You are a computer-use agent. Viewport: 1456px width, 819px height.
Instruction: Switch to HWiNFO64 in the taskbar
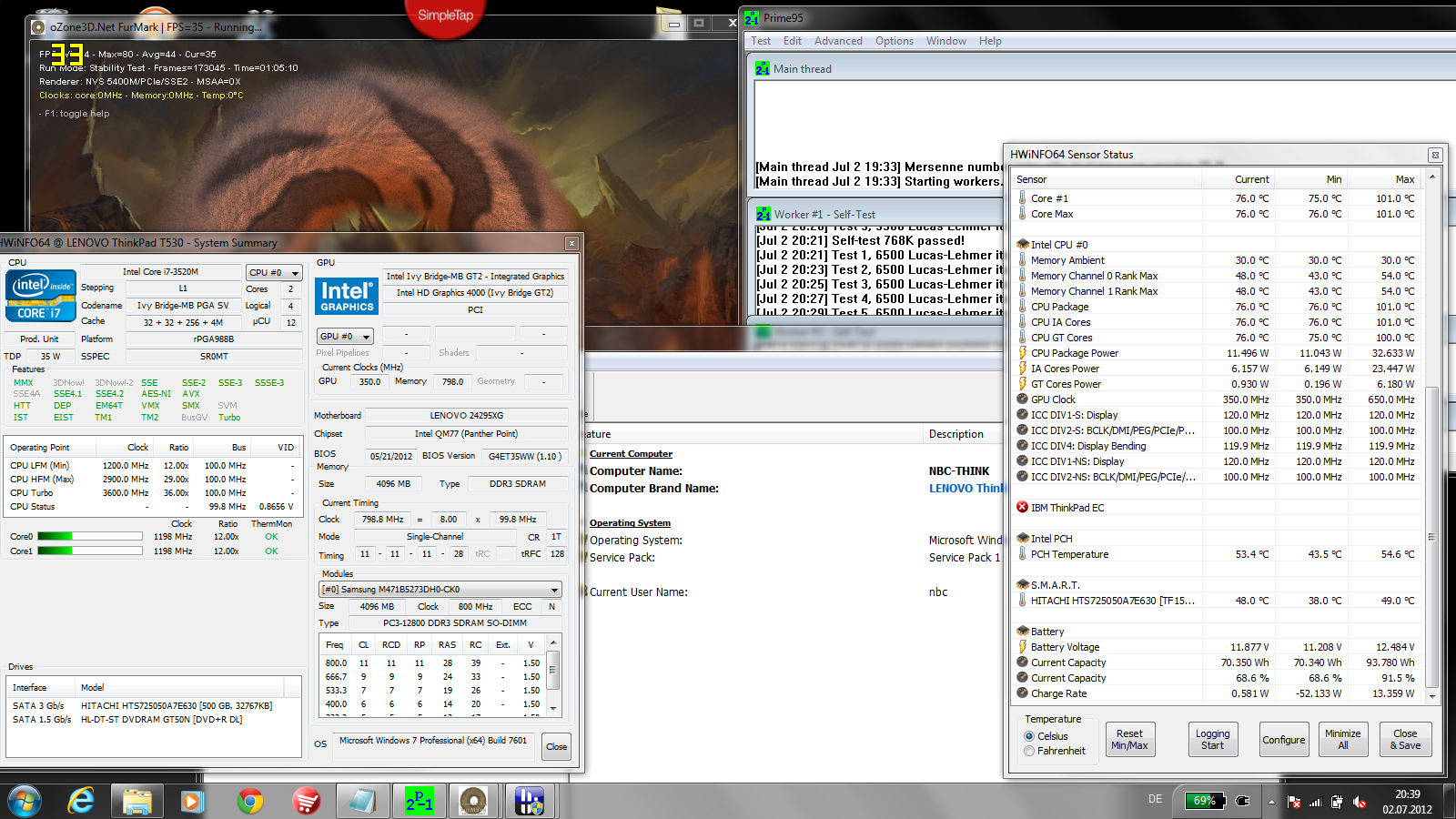tap(529, 802)
